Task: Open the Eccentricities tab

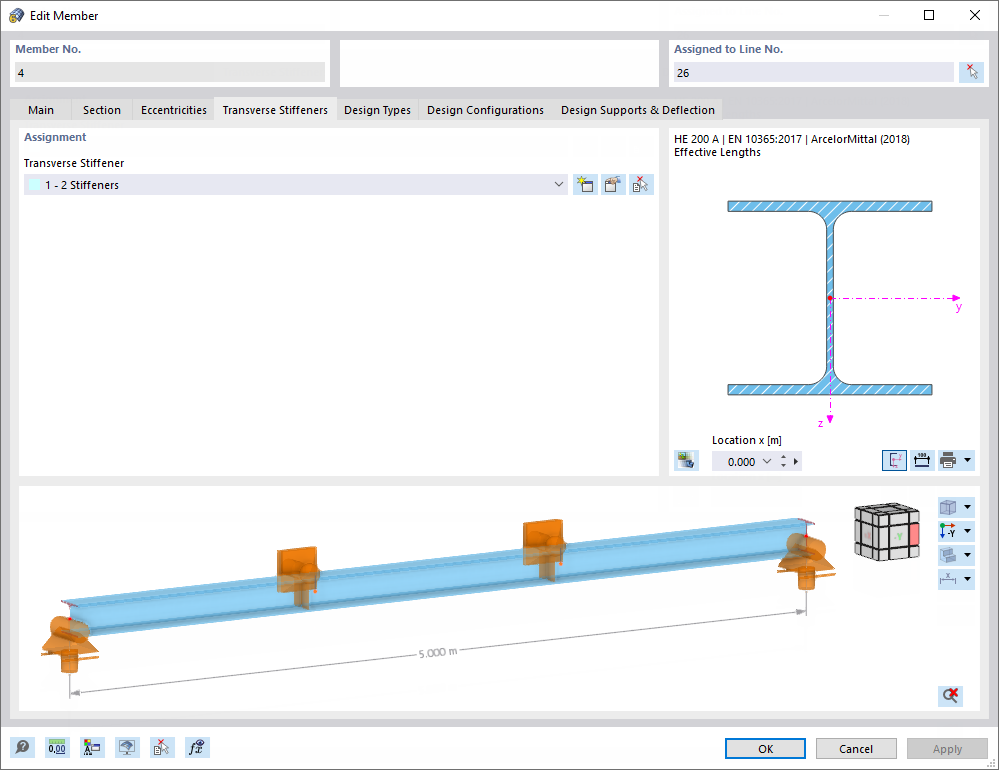Action: 174,110
